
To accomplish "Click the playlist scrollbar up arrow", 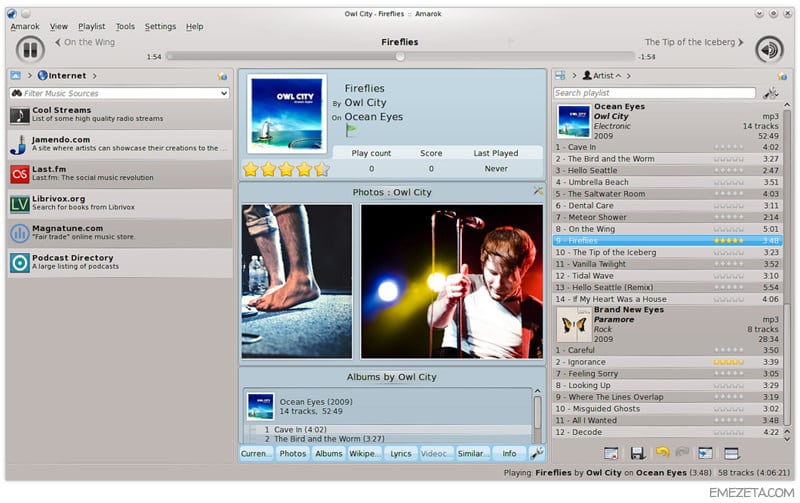I will [x=787, y=105].
